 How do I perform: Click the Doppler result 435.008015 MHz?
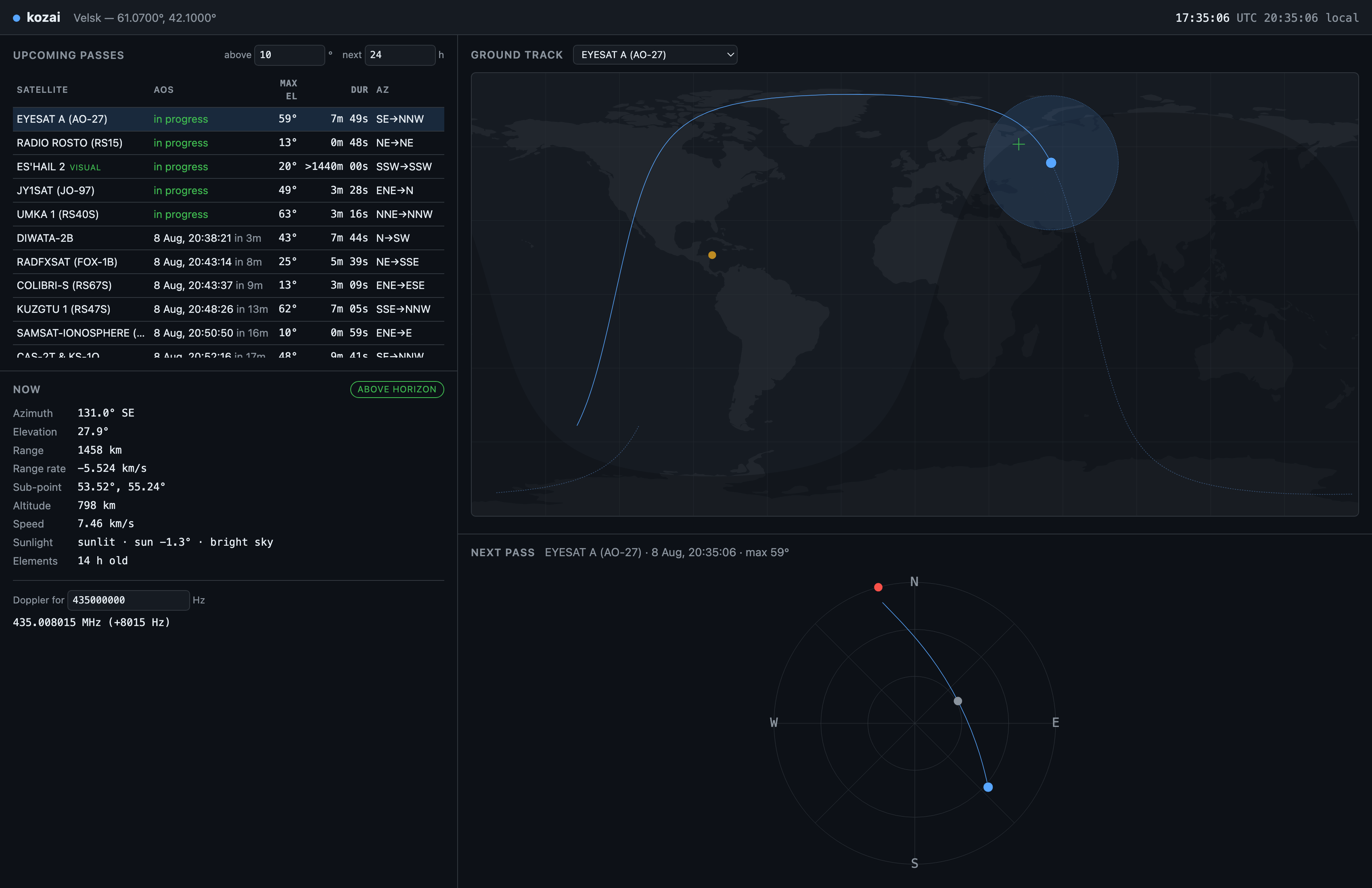[91, 622]
